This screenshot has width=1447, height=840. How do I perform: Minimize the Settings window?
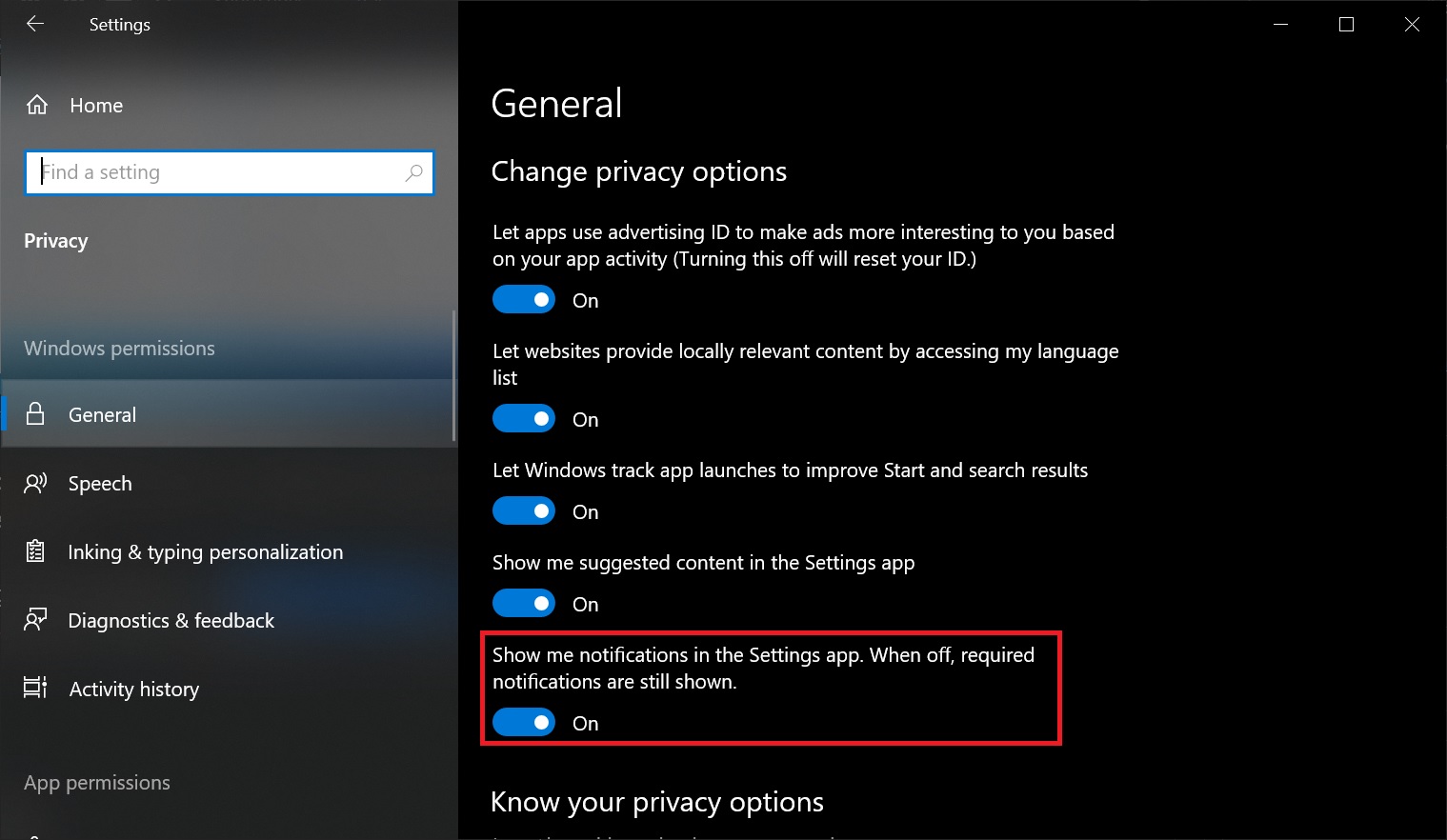click(1280, 24)
